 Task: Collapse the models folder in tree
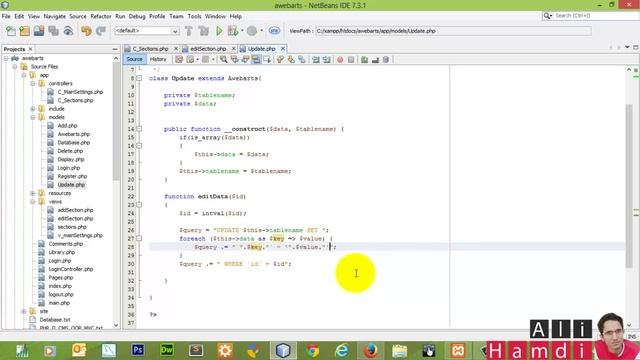point(33,118)
